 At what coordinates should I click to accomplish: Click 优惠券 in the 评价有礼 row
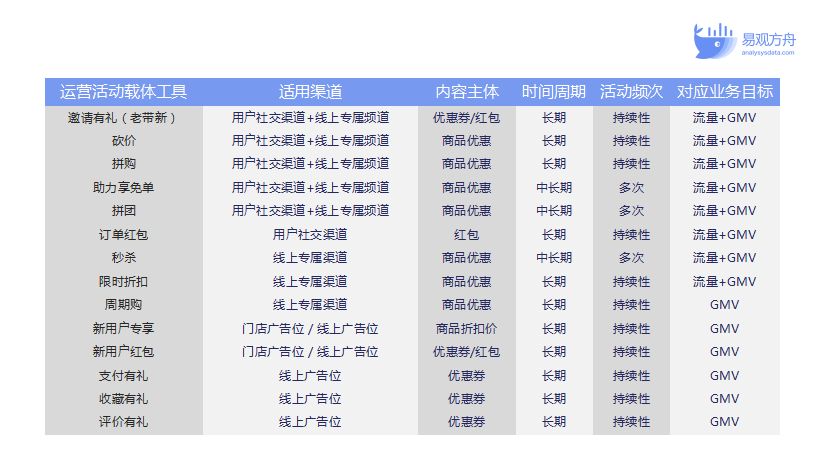467,422
